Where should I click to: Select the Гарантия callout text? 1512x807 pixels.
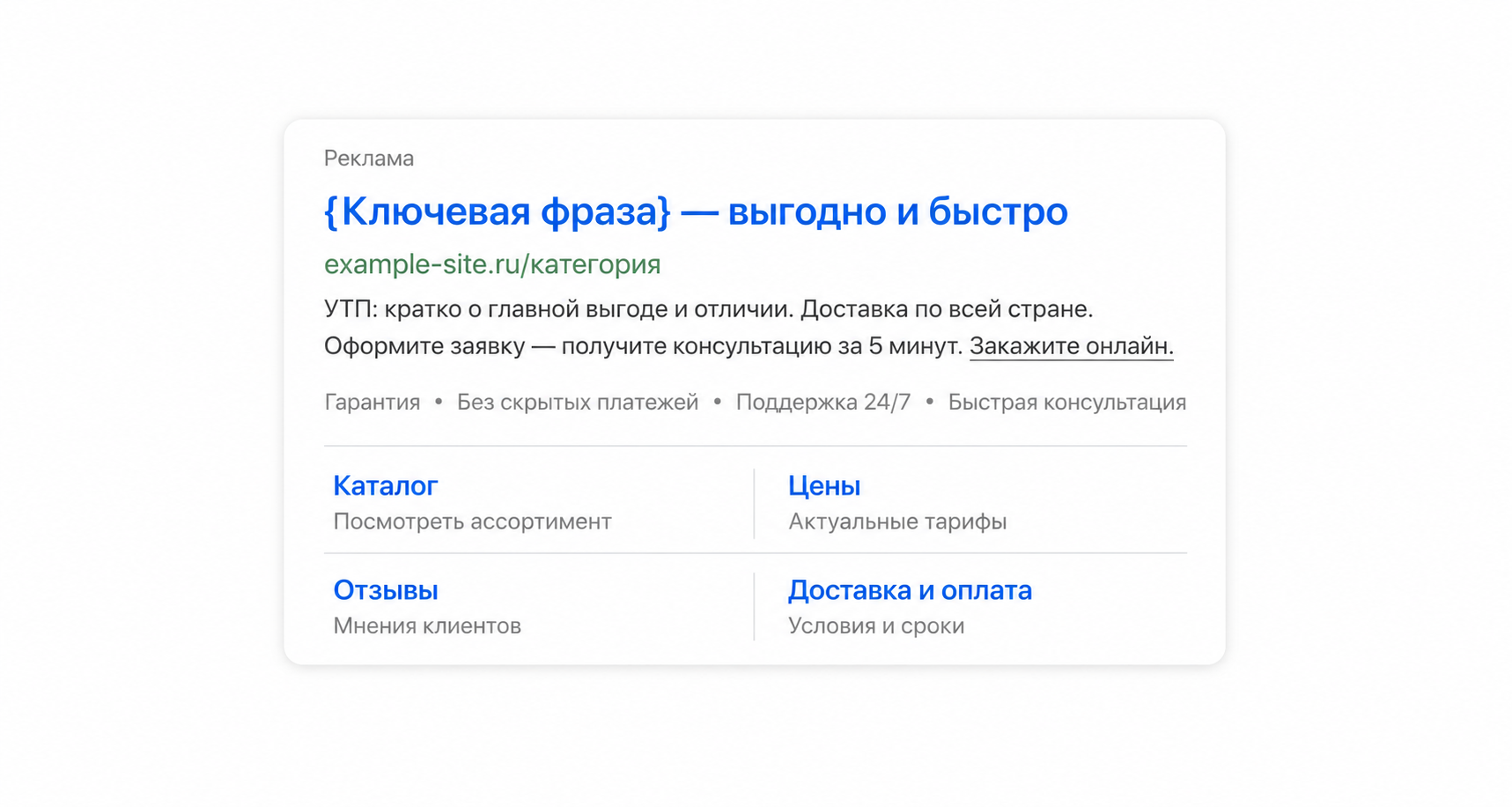pos(372,403)
